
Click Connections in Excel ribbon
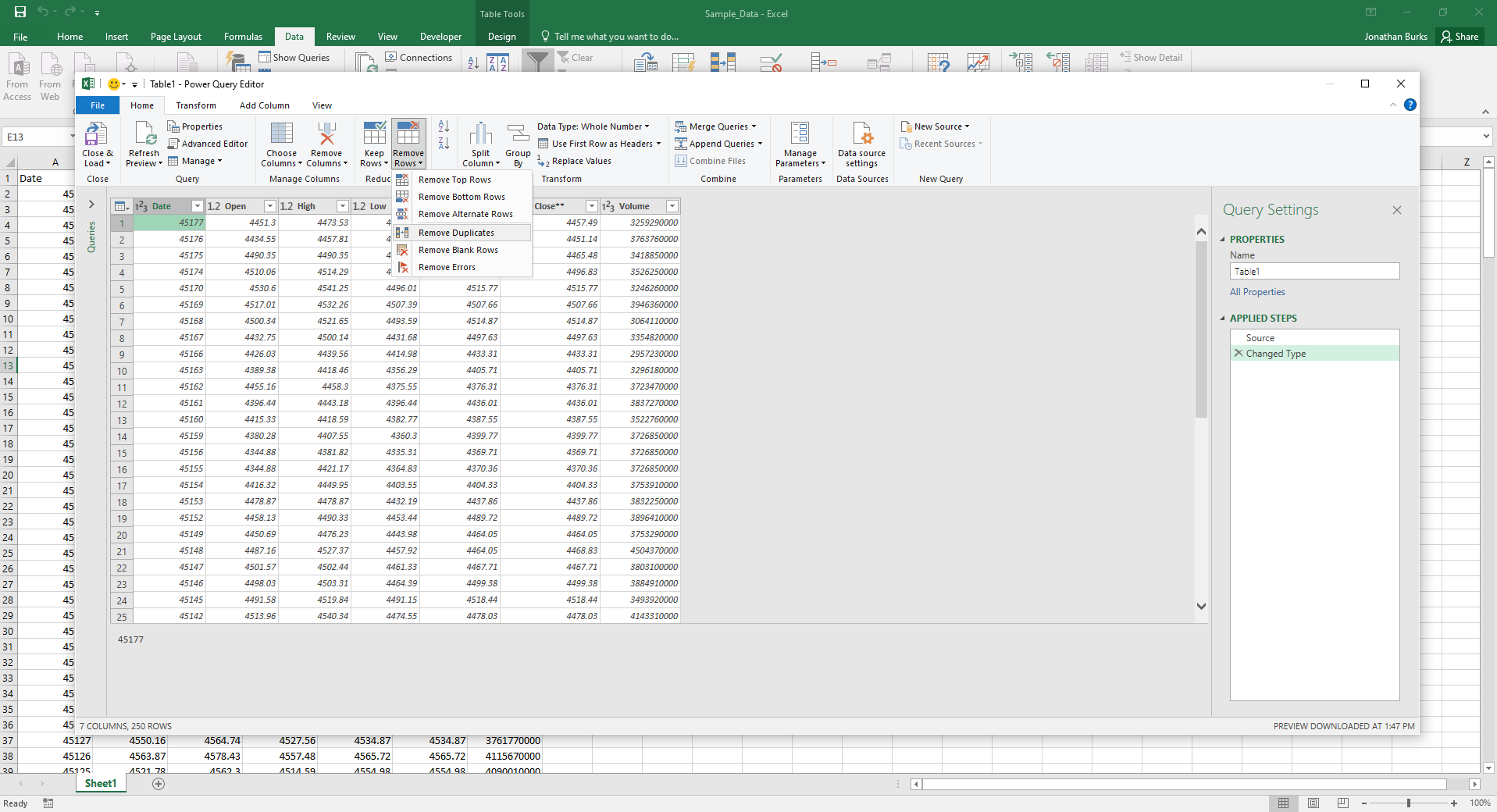pyautogui.click(x=419, y=57)
